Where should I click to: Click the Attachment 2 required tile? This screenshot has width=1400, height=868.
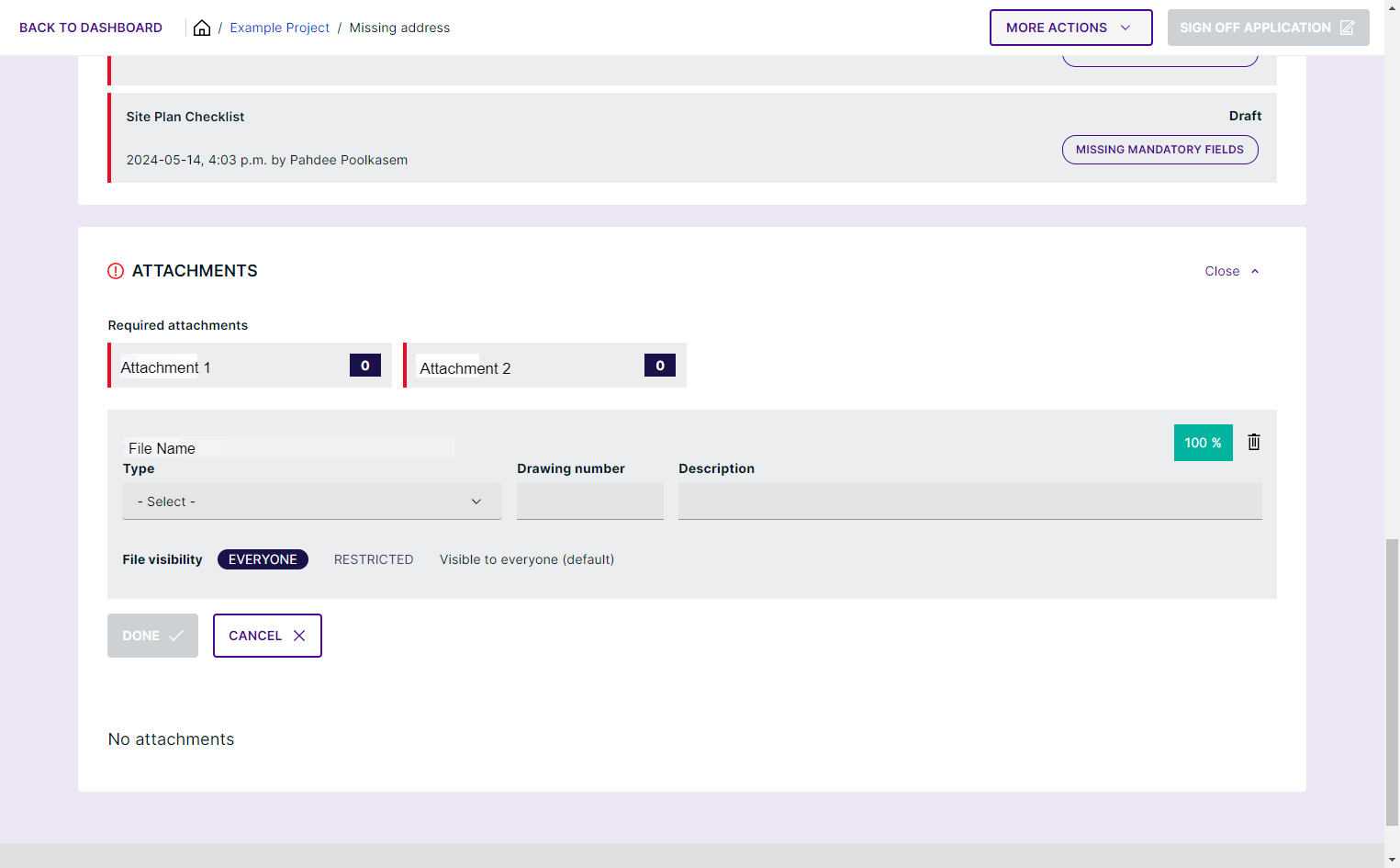tap(545, 366)
